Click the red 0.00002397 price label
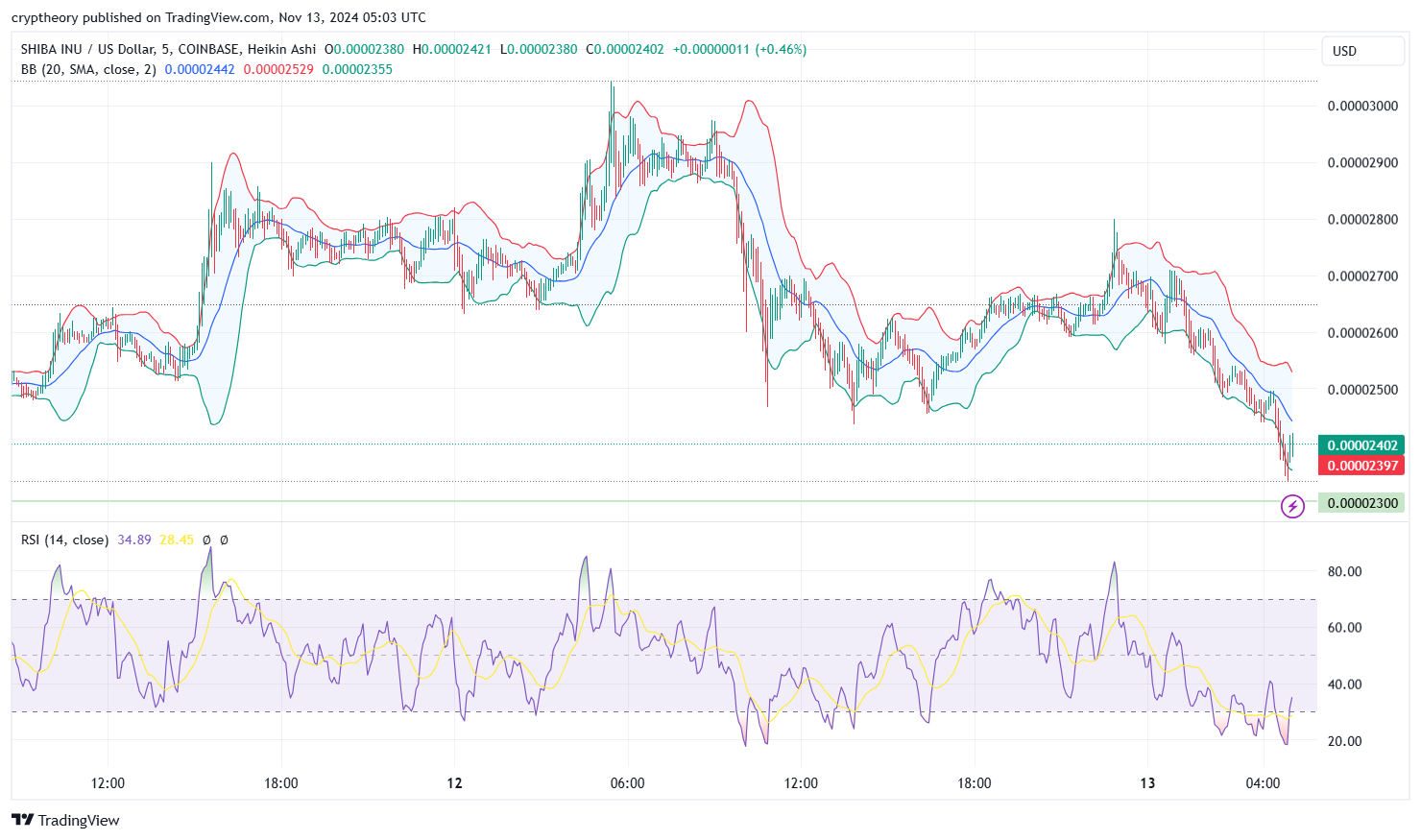The width and height of the screenshot is (1421, 840). 1361,466
